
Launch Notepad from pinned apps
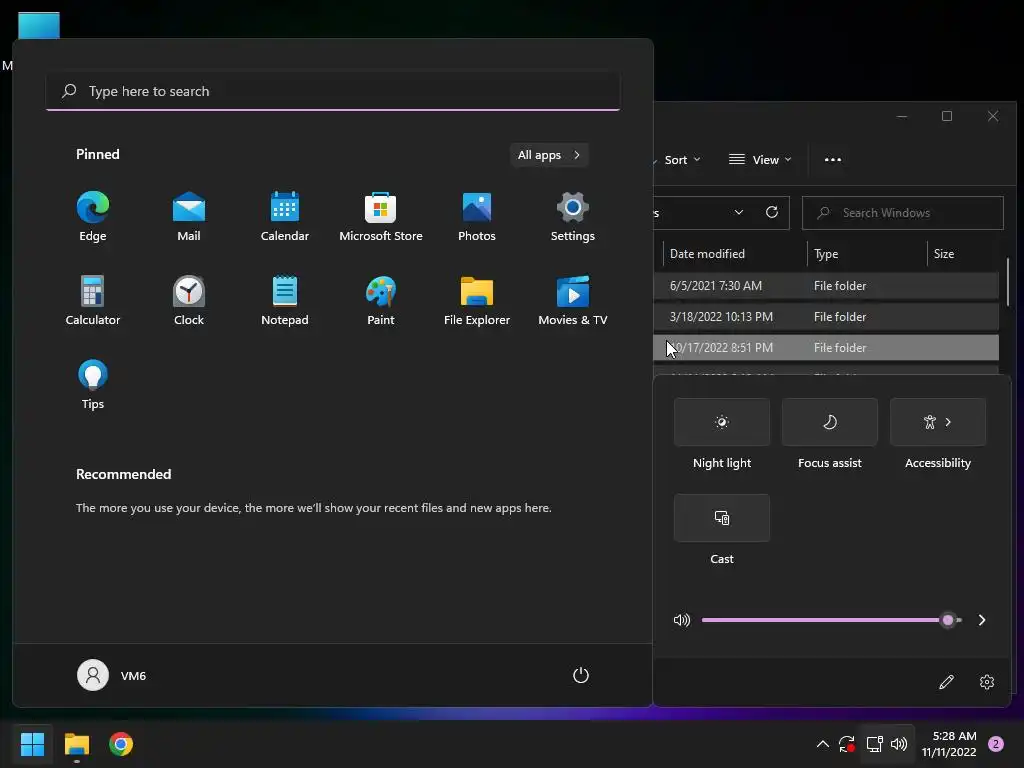click(x=285, y=300)
